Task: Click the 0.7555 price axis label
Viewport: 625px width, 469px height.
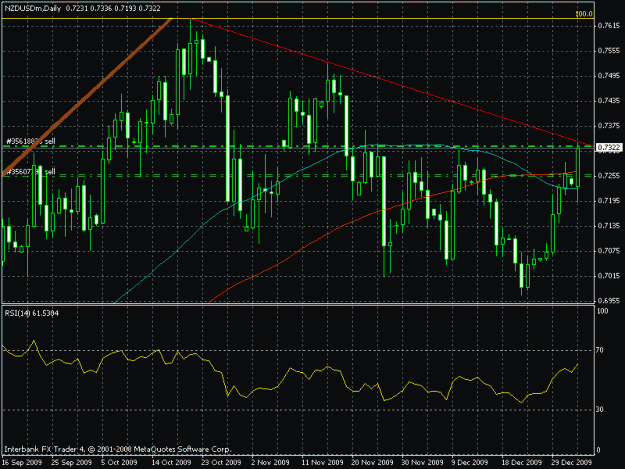Action: coord(608,51)
